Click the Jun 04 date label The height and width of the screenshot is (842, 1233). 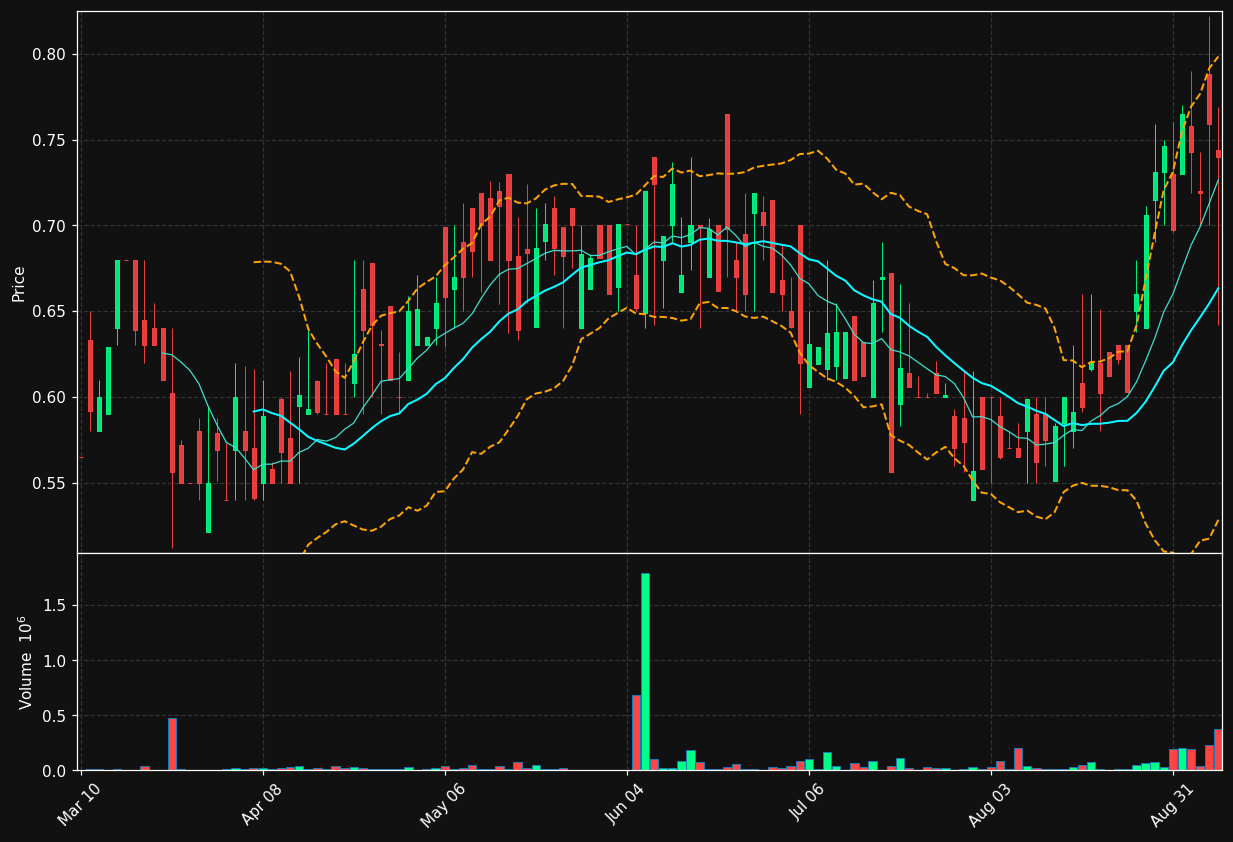(626, 805)
